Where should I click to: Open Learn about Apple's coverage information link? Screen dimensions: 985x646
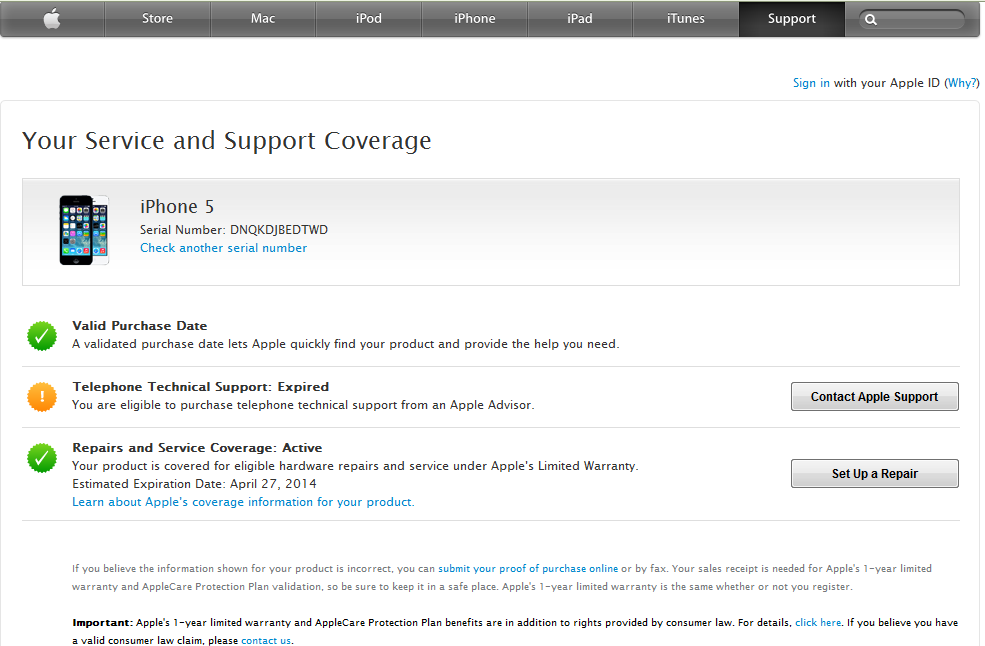click(243, 502)
